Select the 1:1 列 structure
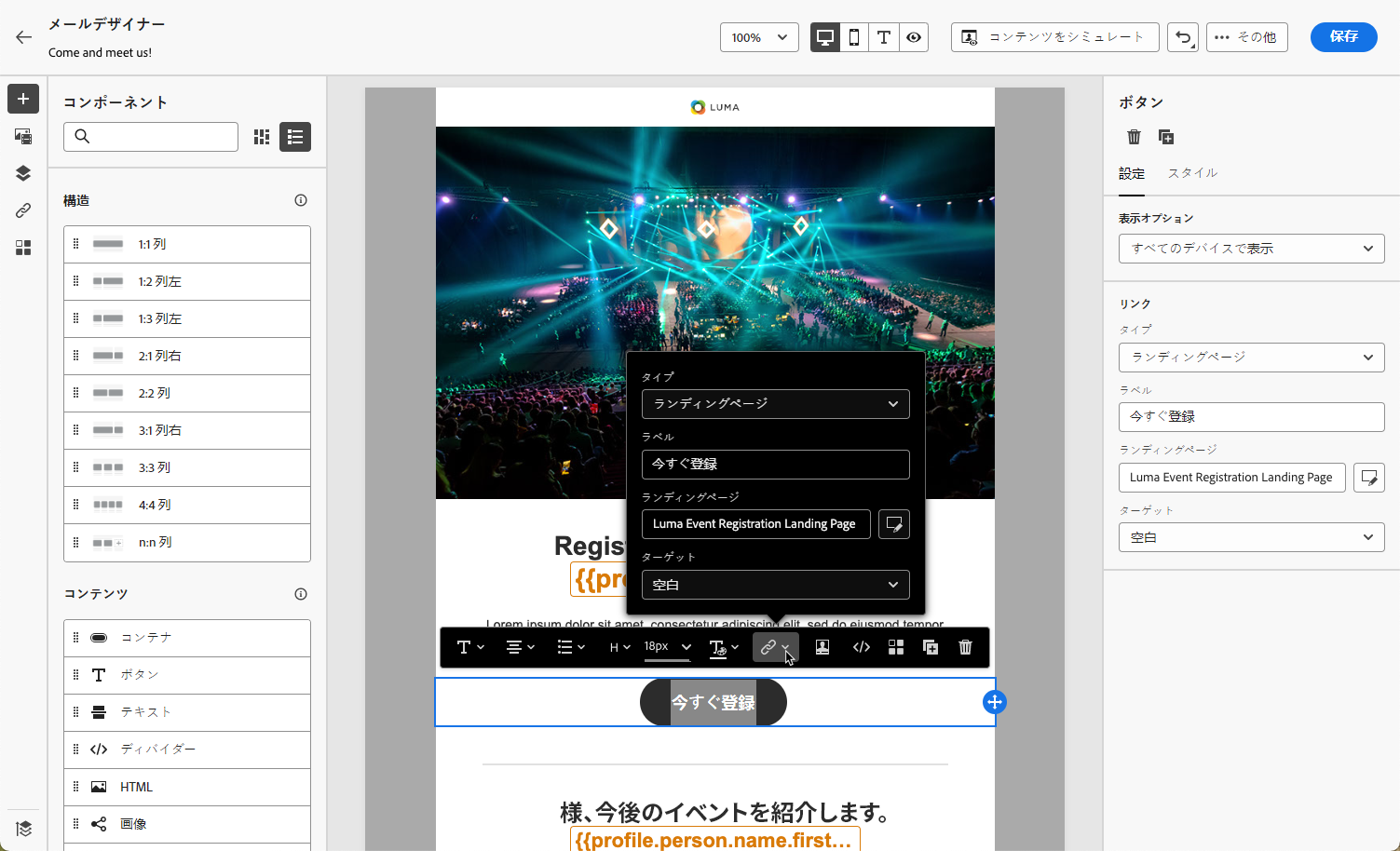The image size is (1400, 851). click(187, 244)
